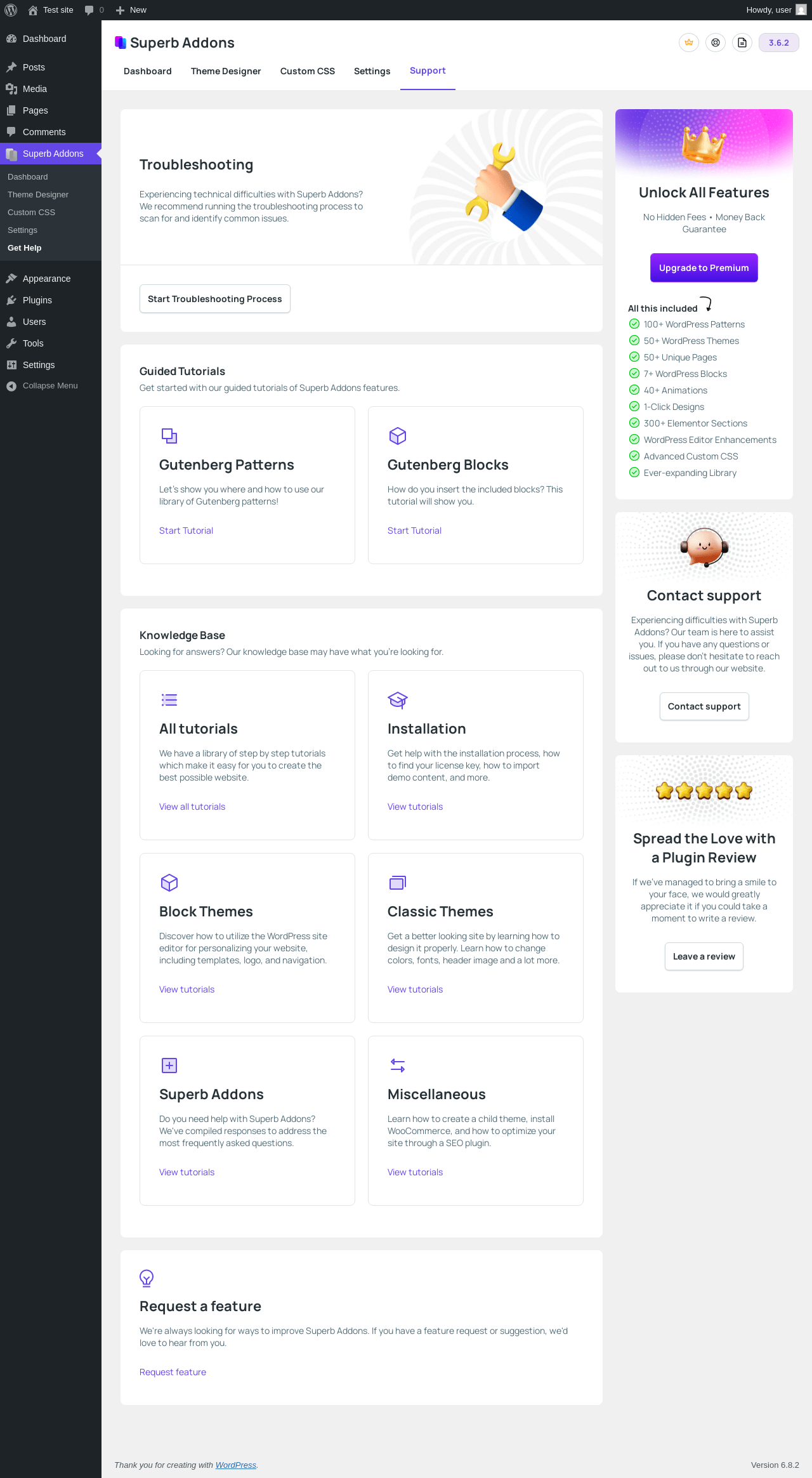This screenshot has height=1478, width=812.
Task: Click the plus New item in admin bar
Action: point(131,10)
